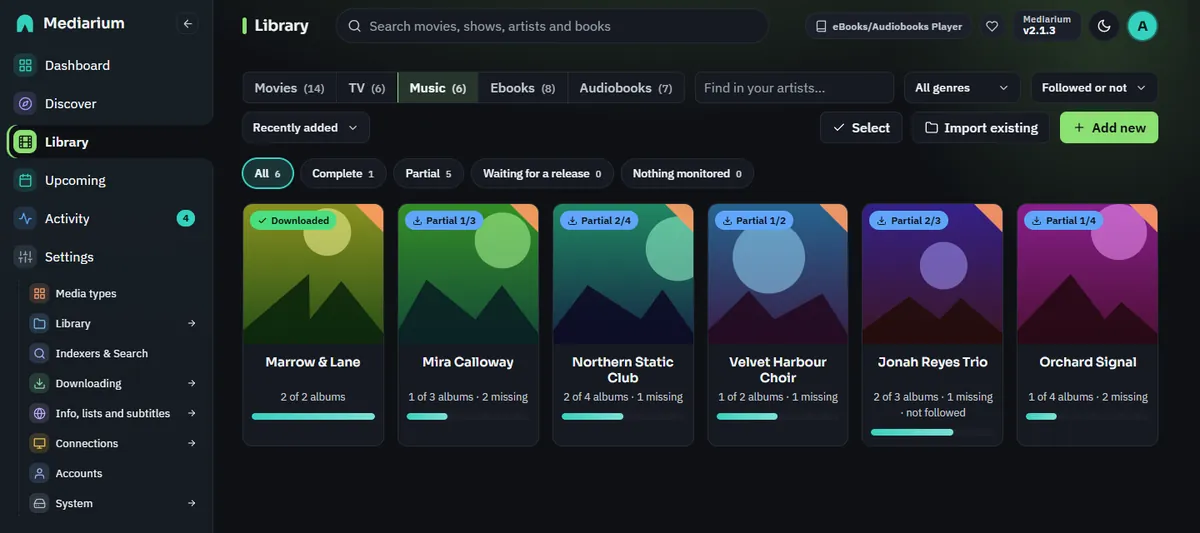Click the Mediarium v2.1.3 version label
1200x533 pixels.
(1047, 25)
